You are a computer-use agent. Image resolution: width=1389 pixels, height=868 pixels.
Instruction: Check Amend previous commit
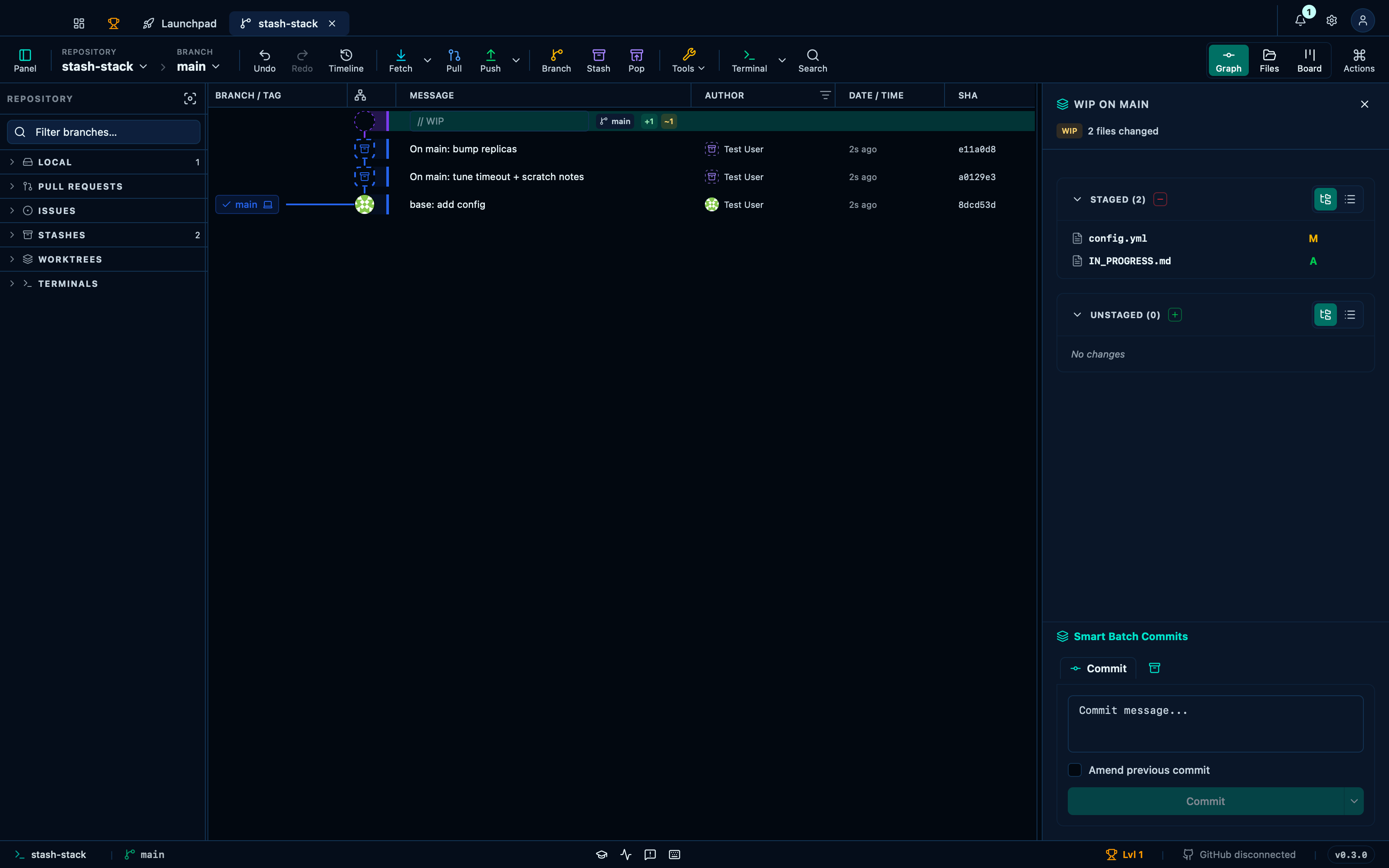pyautogui.click(x=1074, y=770)
